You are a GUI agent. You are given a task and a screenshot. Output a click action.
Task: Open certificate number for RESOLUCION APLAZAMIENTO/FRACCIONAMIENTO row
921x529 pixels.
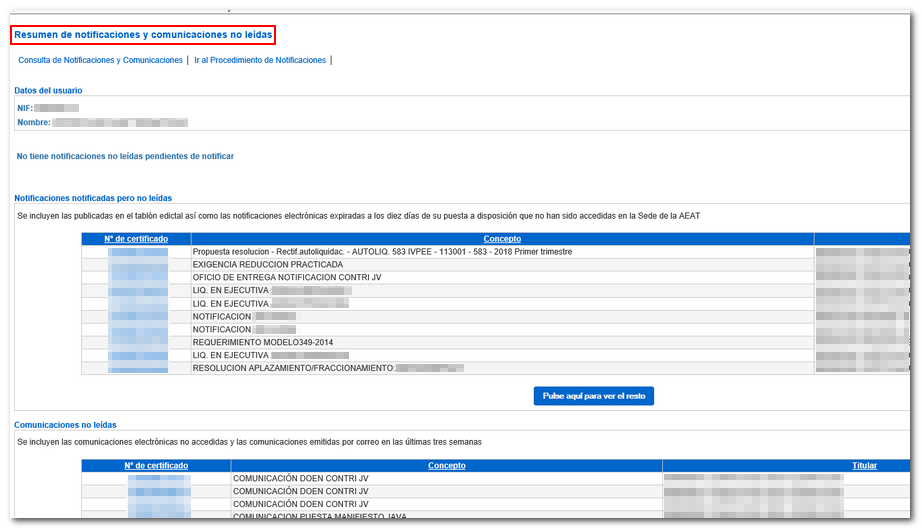(x=138, y=368)
